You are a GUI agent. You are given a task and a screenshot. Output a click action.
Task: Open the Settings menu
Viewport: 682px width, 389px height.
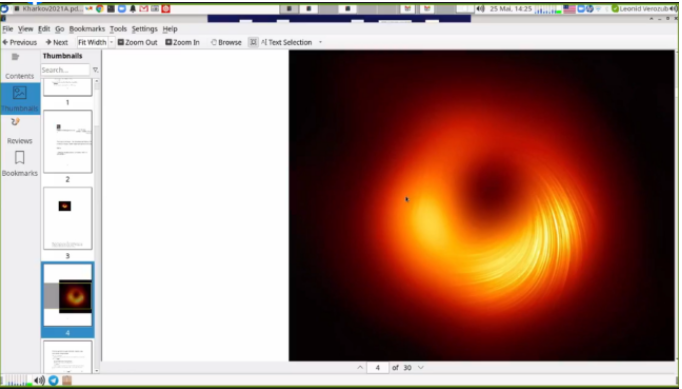tap(144, 29)
